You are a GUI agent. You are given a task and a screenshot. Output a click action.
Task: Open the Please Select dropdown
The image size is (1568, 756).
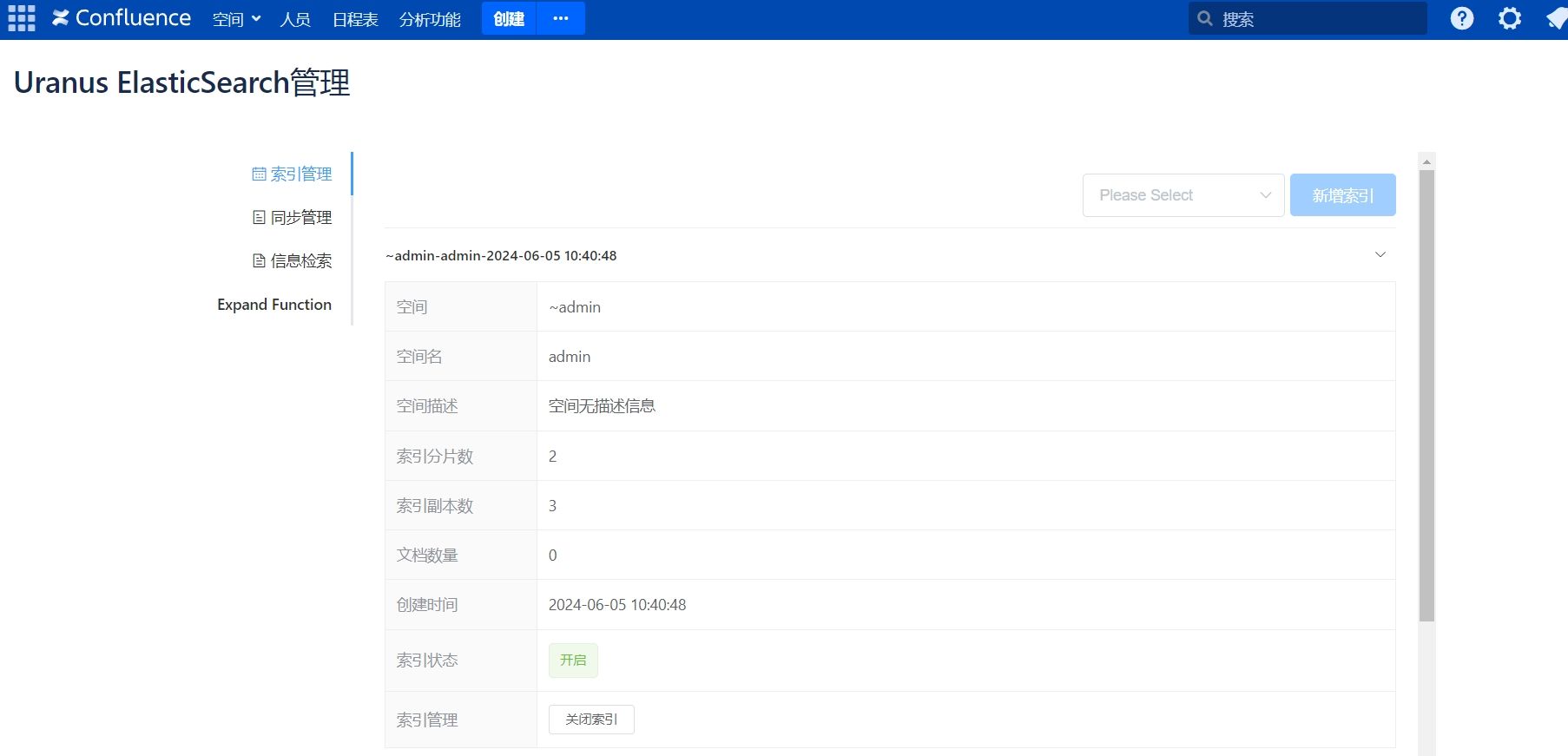[1183, 195]
